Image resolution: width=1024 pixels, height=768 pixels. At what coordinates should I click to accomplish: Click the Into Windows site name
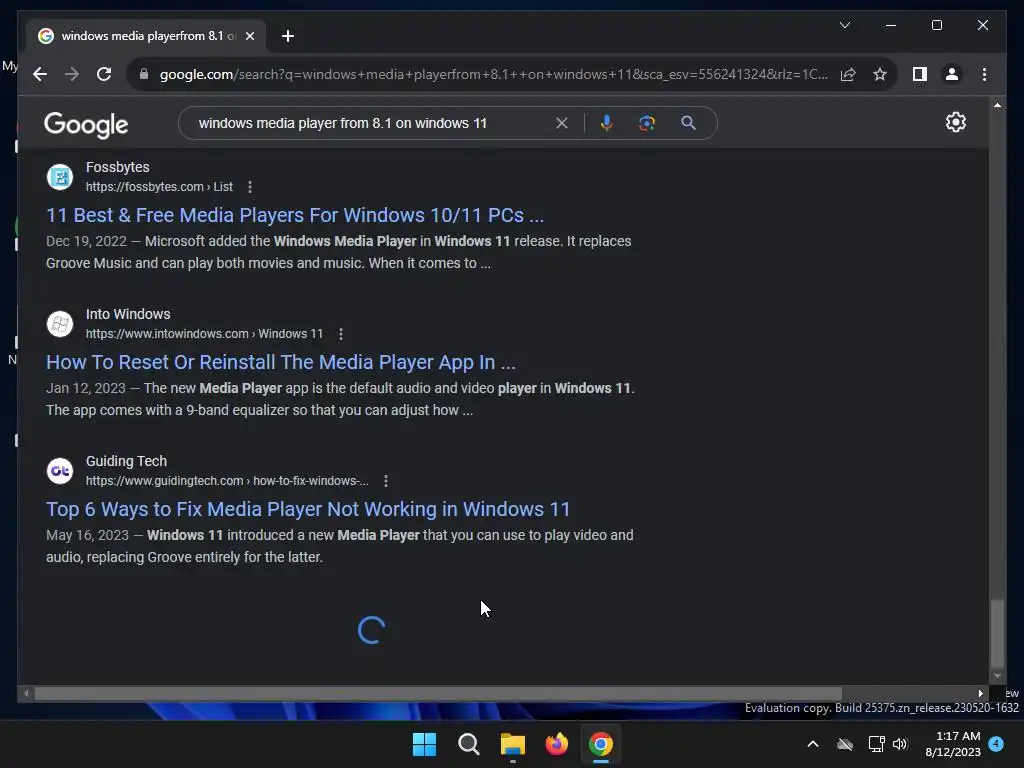coord(128,314)
